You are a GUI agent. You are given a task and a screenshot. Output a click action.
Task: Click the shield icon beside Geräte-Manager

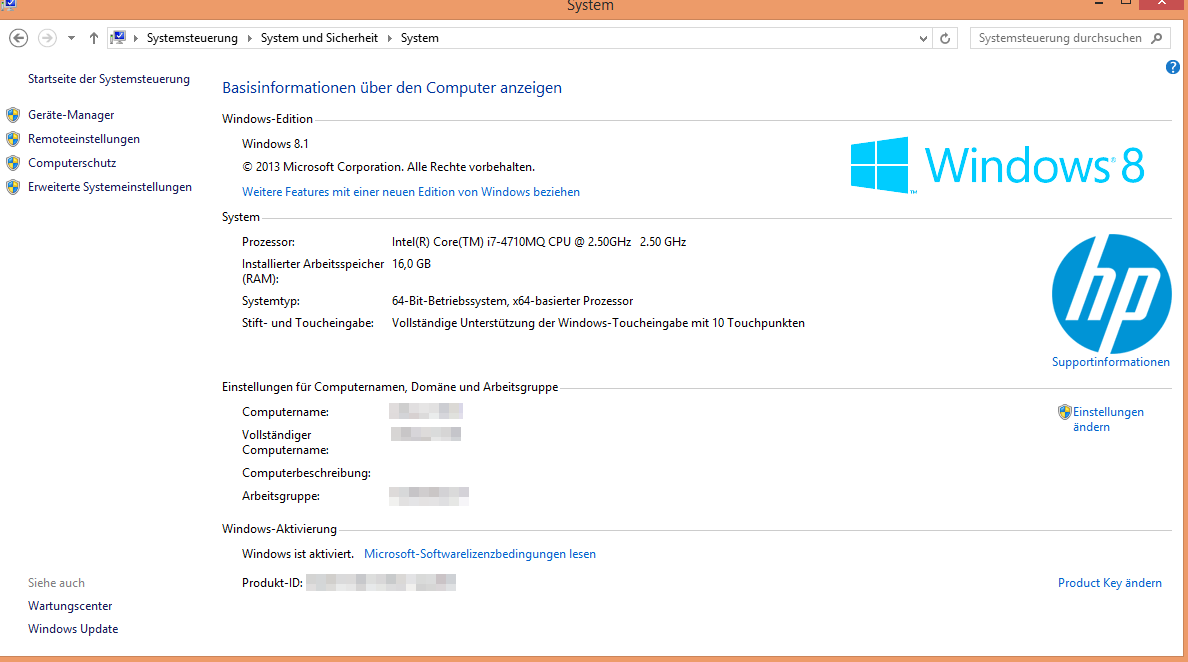click(13, 115)
